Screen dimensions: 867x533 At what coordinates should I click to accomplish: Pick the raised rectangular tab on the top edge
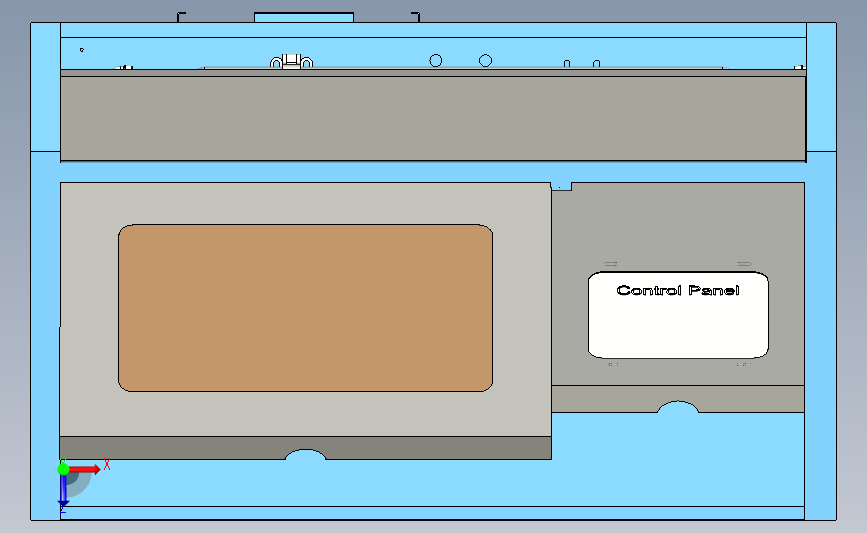(x=304, y=18)
